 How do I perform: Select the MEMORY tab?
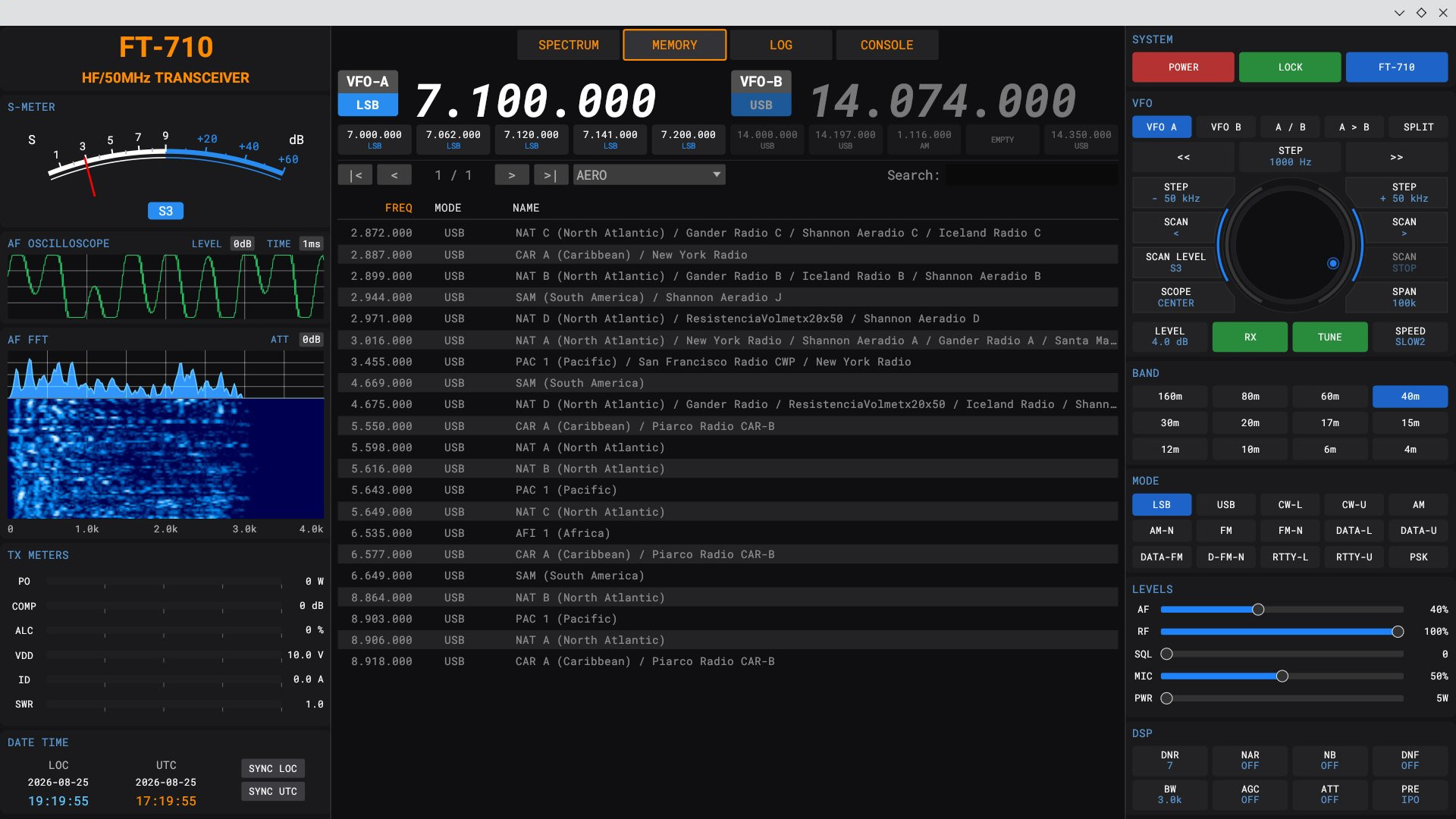[674, 45]
